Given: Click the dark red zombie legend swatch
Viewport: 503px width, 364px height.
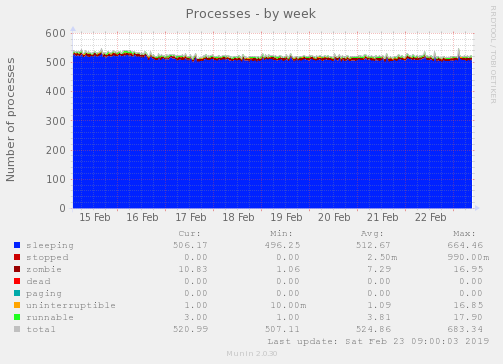Looking at the screenshot, I should [x=17, y=269].
